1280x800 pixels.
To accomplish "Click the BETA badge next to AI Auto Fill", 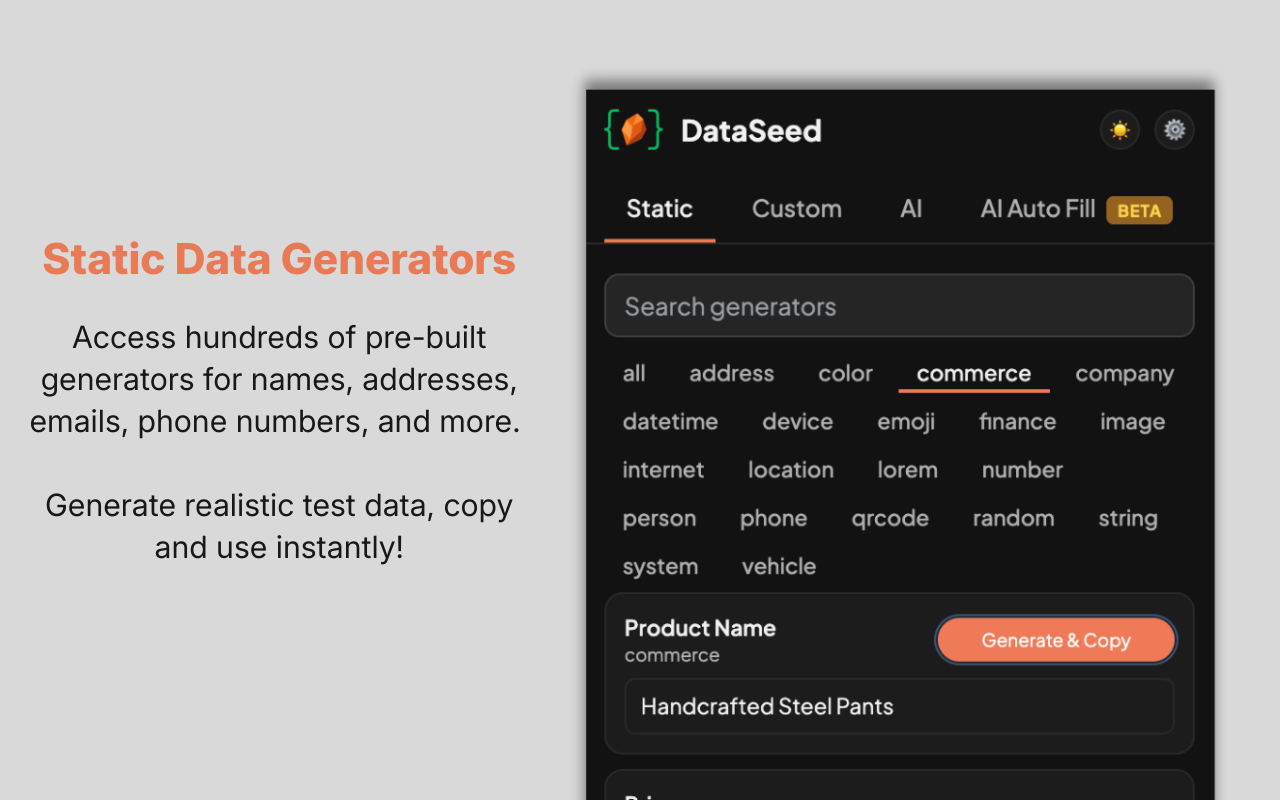I will point(1139,210).
